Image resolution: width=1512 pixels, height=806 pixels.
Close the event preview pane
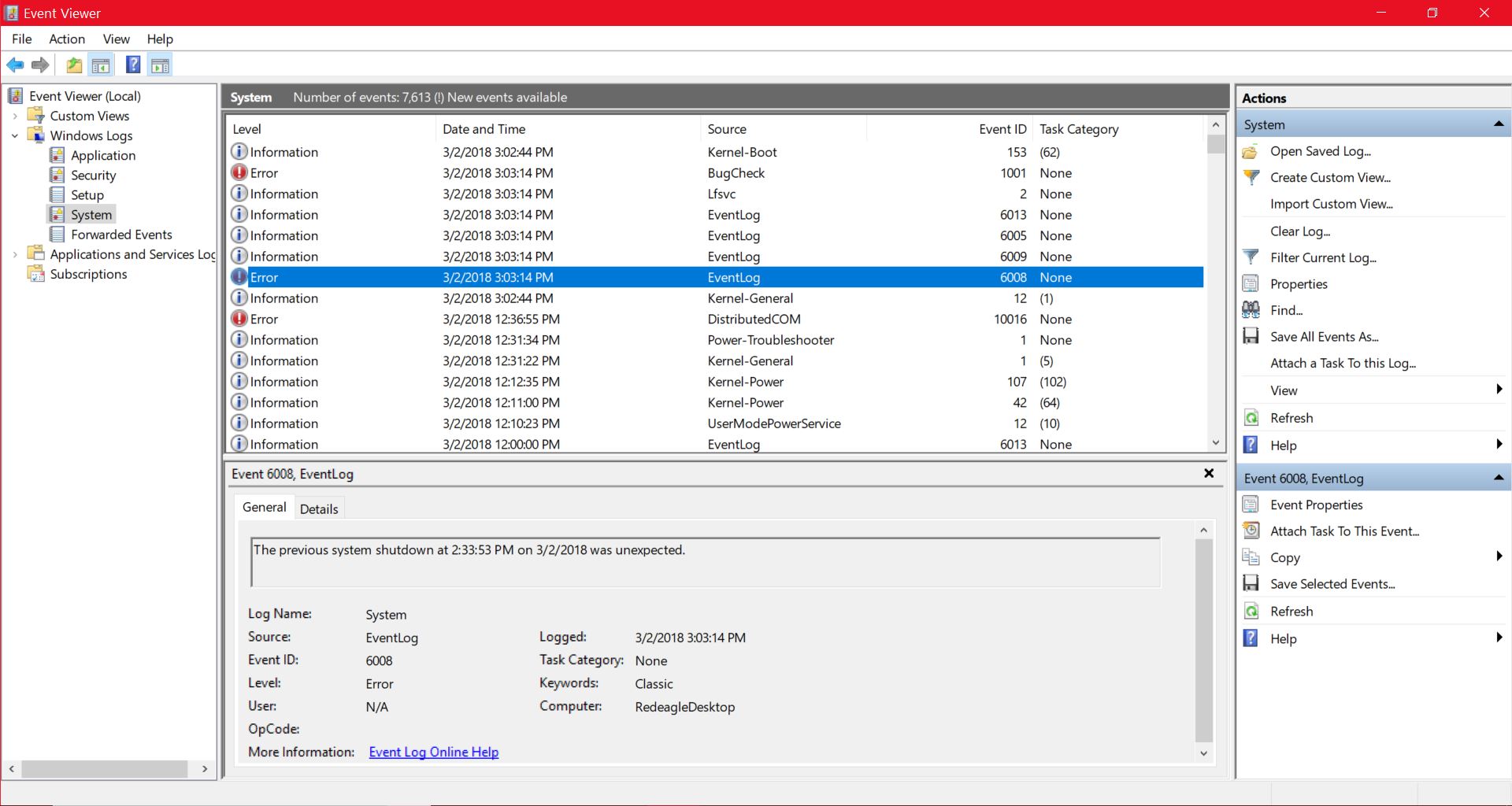(x=1209, y=473)
